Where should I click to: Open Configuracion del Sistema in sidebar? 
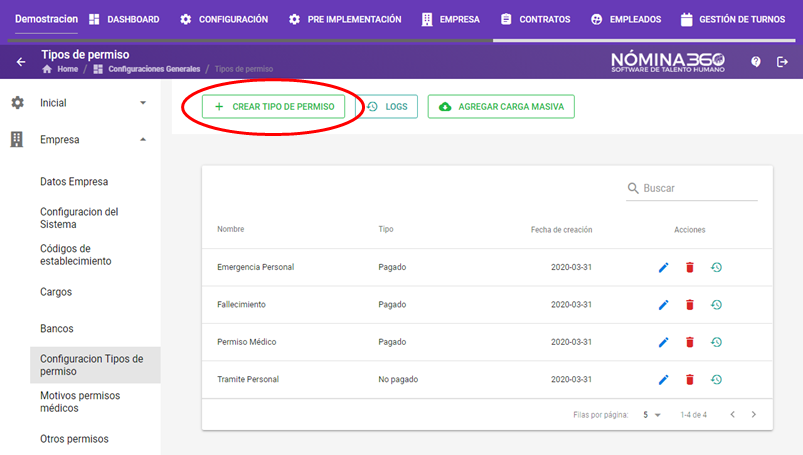[x=79, y=218]
